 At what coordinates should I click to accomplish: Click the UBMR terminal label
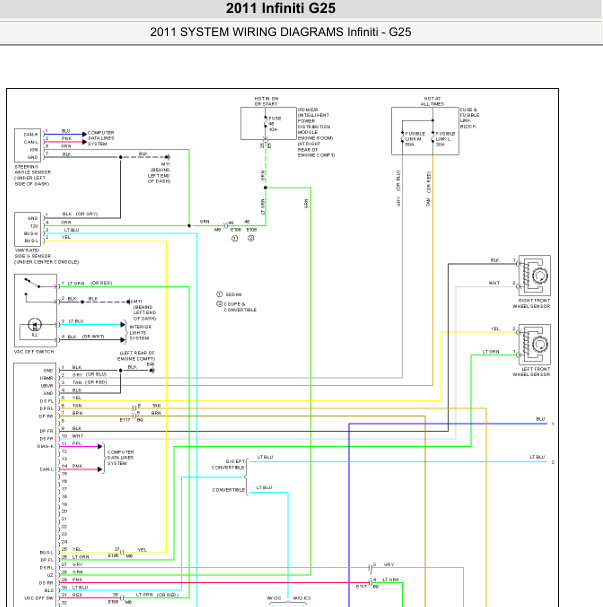(46, 378)
